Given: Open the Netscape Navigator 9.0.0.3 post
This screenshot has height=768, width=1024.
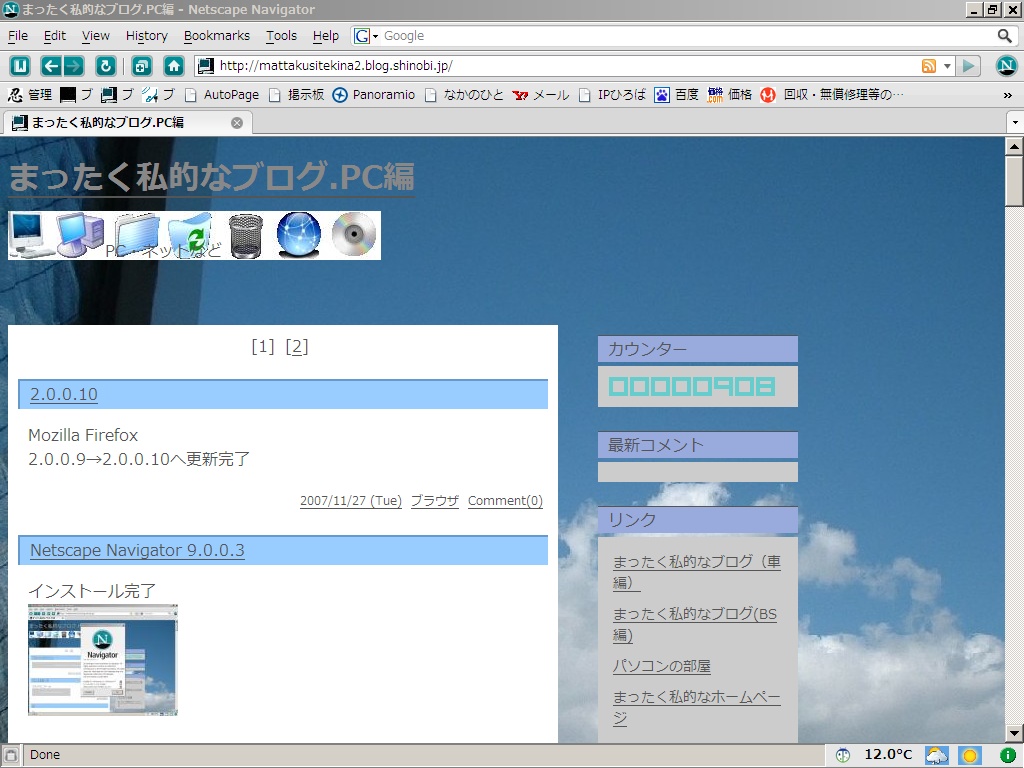Looking at the screenshot, I should pyautogui.click(x=137, y=551).
